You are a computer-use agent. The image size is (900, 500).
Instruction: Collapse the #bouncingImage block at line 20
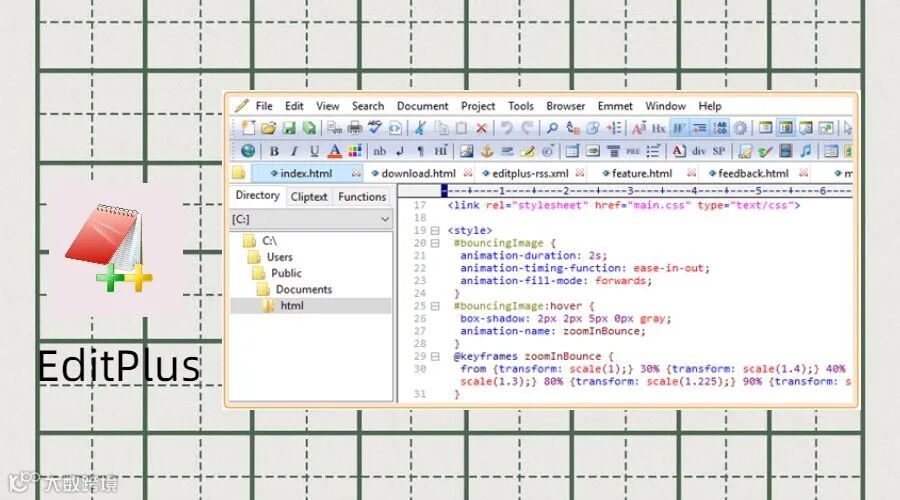pyautogui.click(x=435, y=243)
